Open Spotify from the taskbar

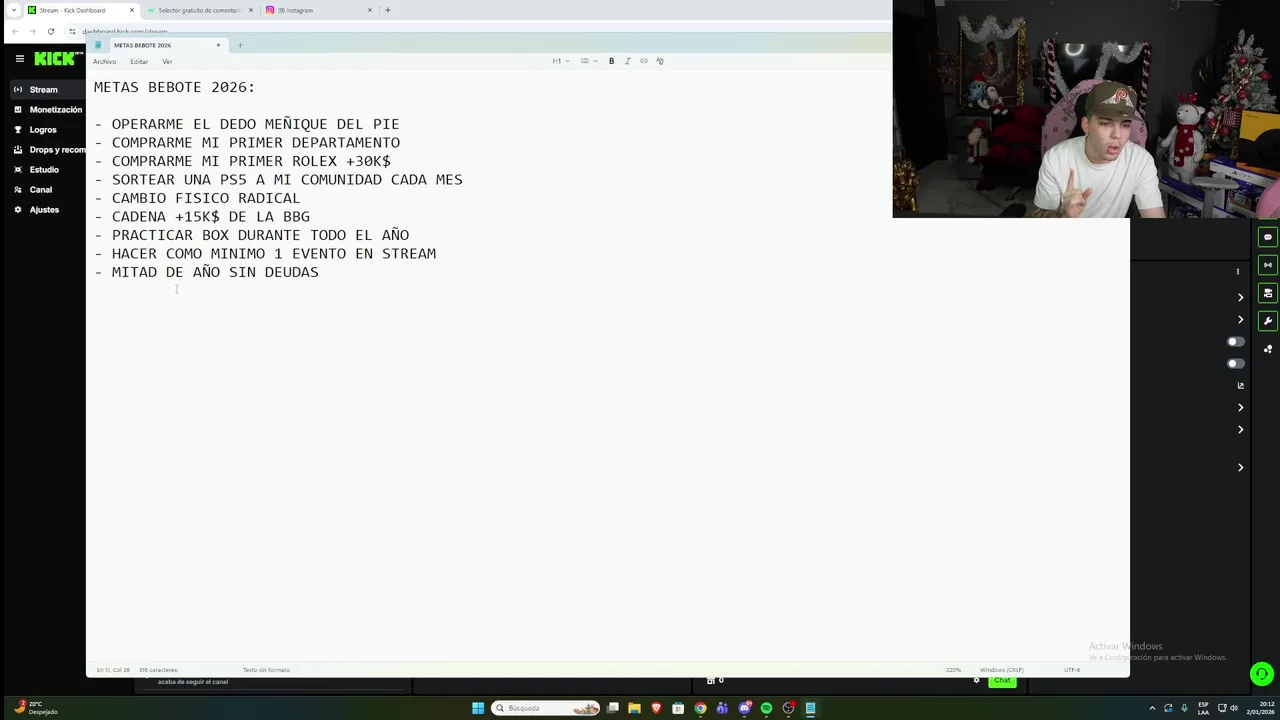pyautogui.click(x=766, y=708)
